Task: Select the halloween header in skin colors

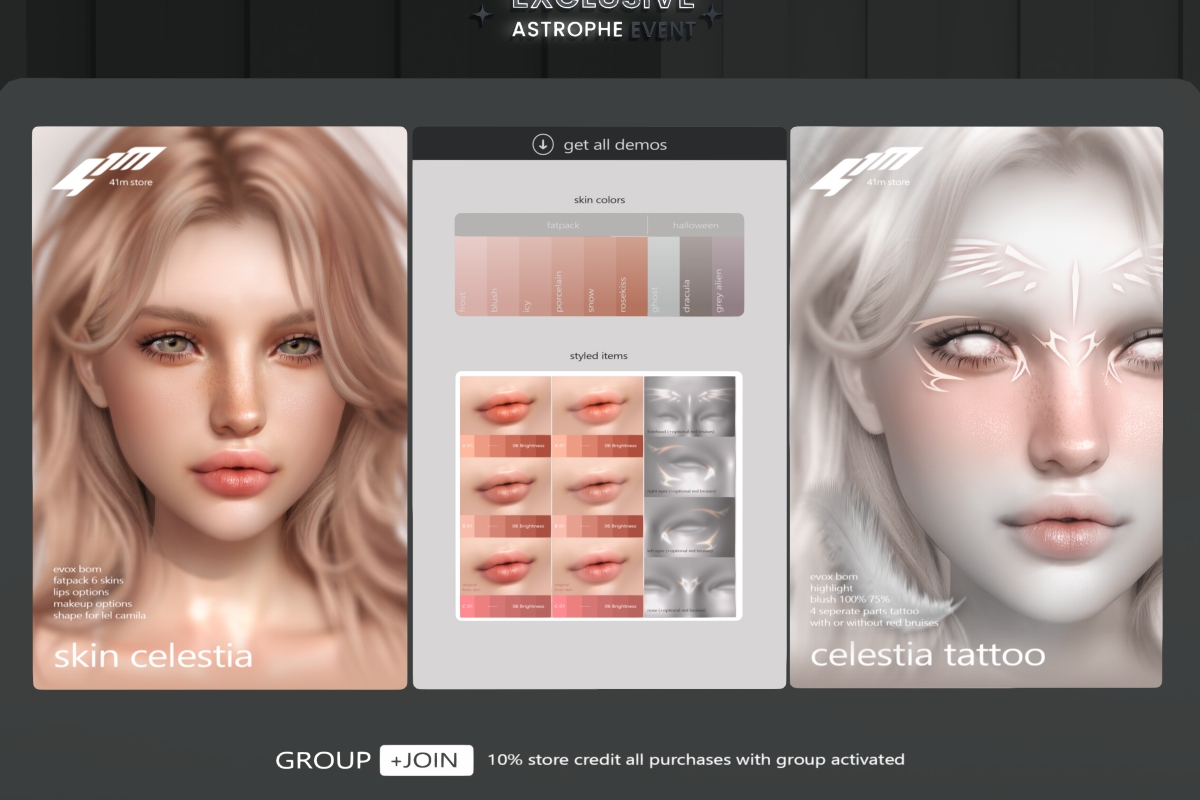Action: coord(695,226)
